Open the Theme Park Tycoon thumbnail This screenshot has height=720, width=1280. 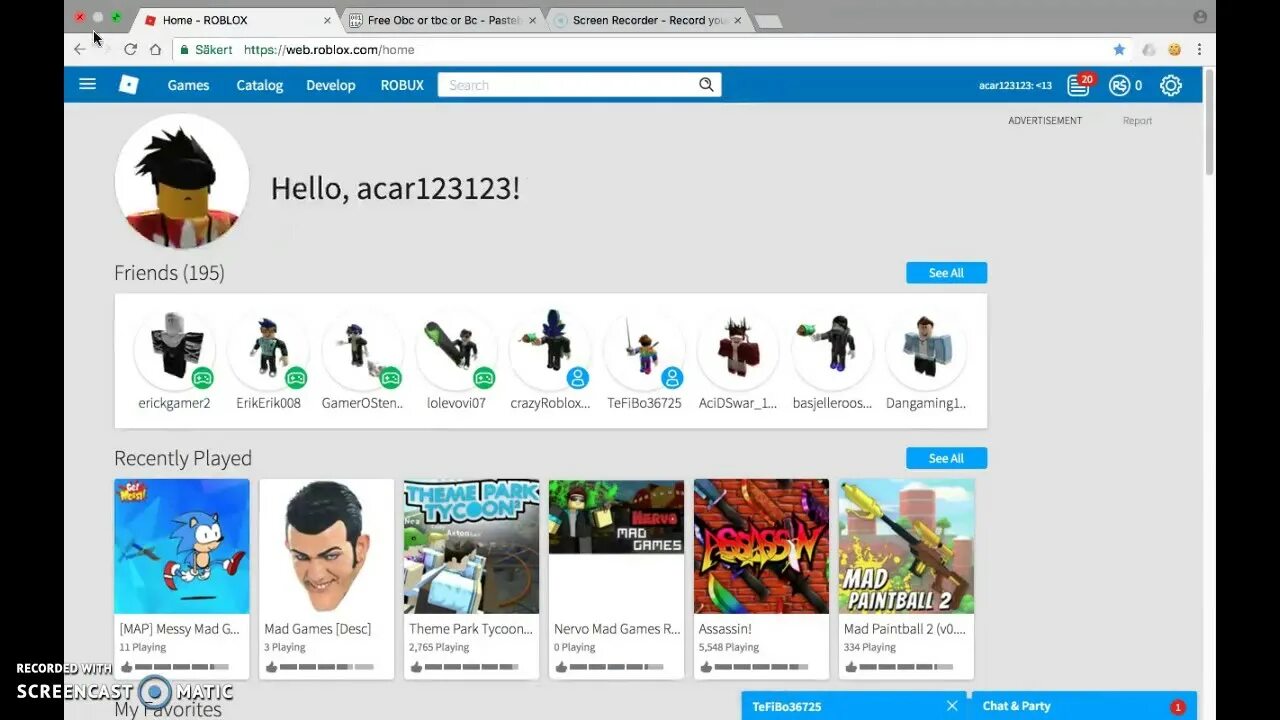pyautogui.click(x=472, y=546)
